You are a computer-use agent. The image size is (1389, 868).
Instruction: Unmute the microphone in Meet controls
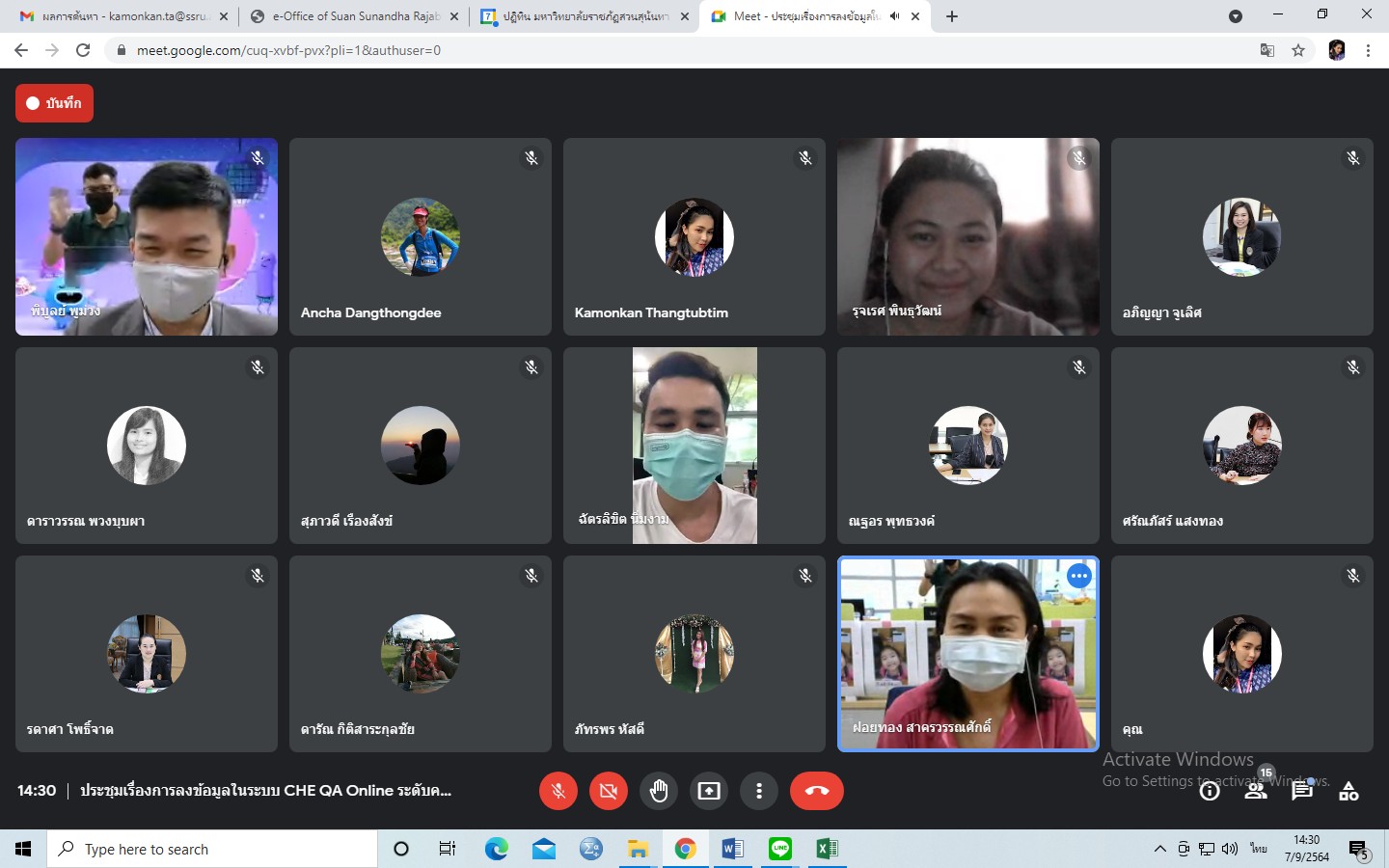(558, 791)
